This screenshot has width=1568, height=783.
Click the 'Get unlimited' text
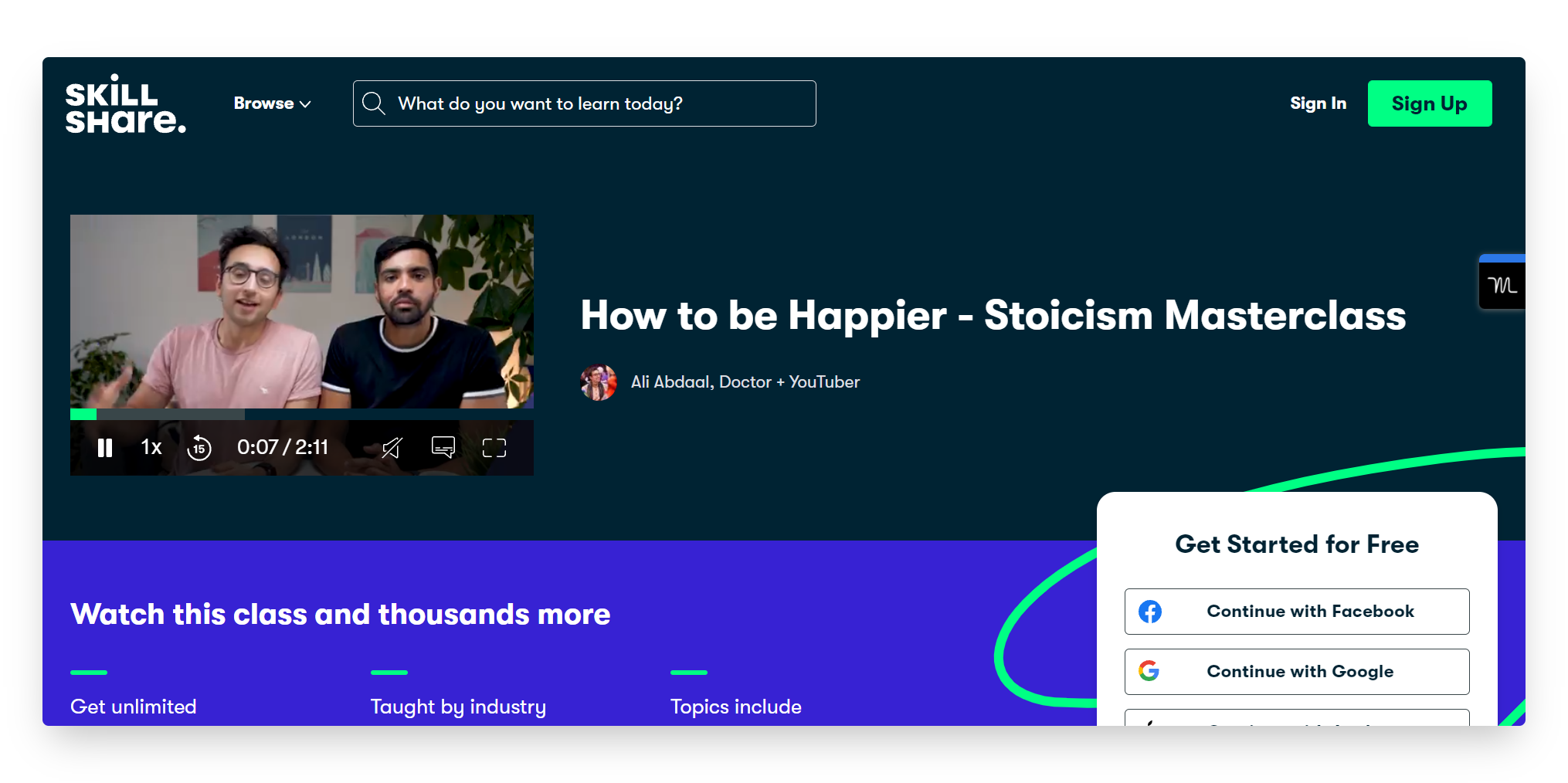(x=134, y=707)
